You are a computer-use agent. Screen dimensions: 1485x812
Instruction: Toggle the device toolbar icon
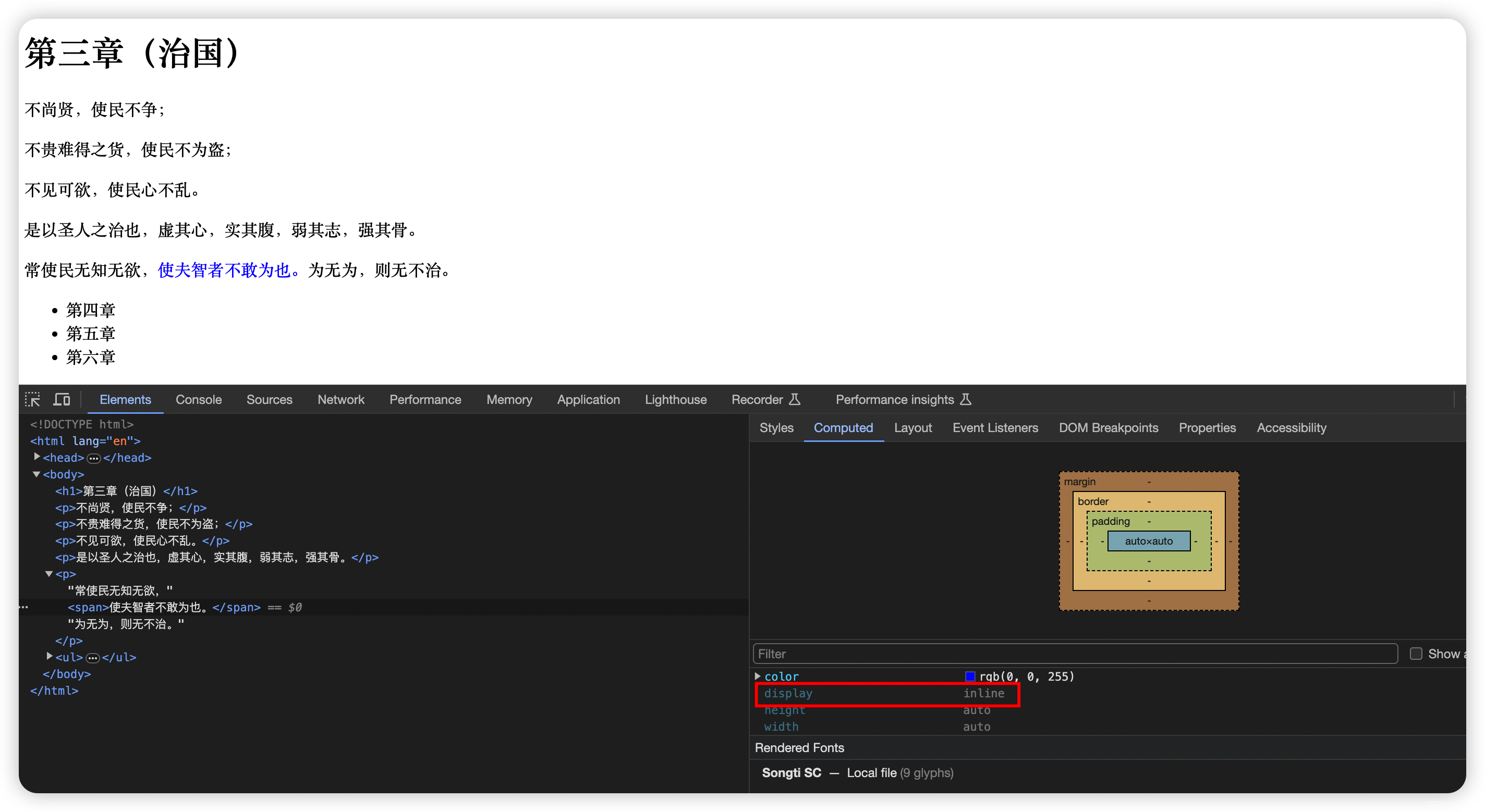point(62,399)
